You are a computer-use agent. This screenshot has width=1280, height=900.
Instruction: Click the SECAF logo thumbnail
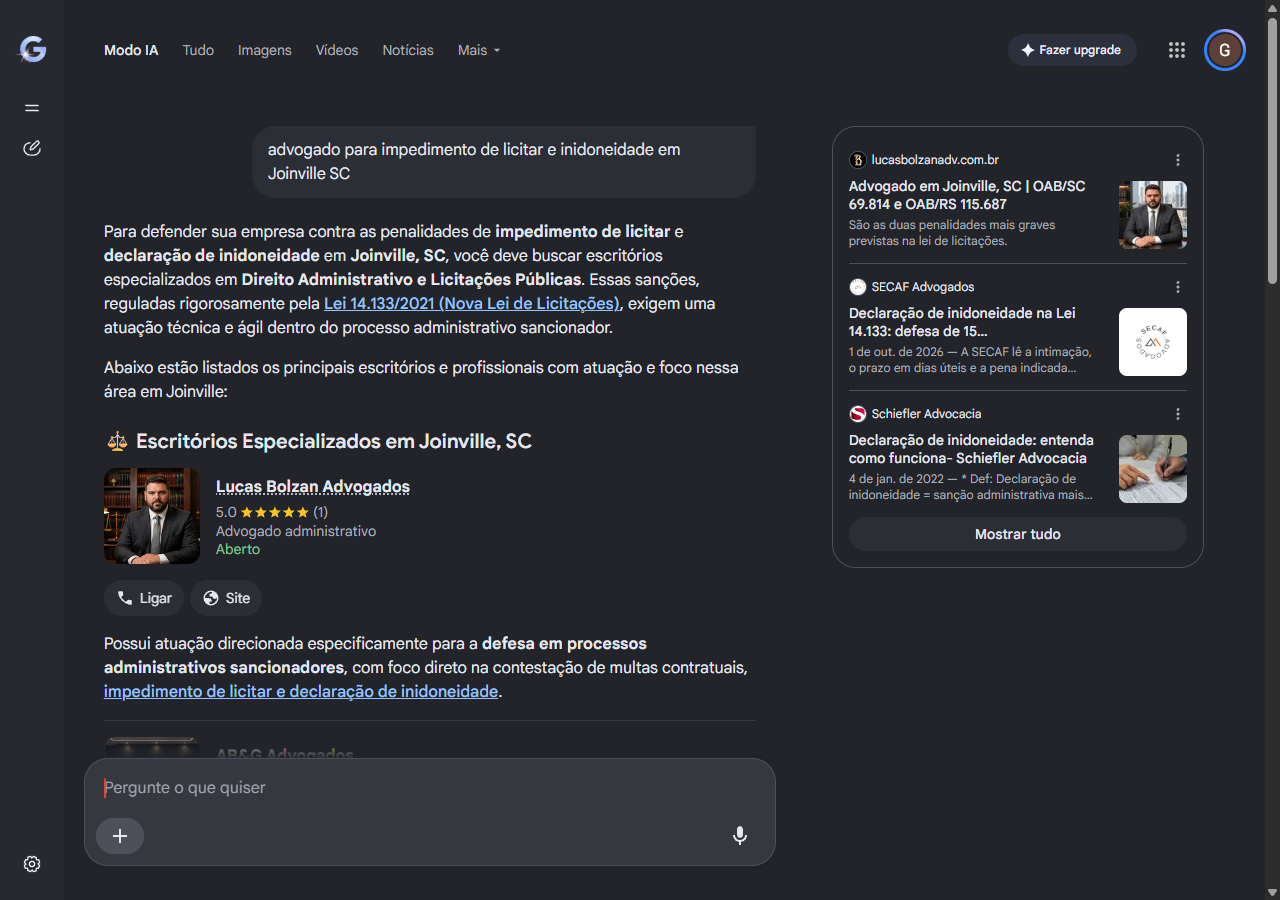click(1153, 342)
